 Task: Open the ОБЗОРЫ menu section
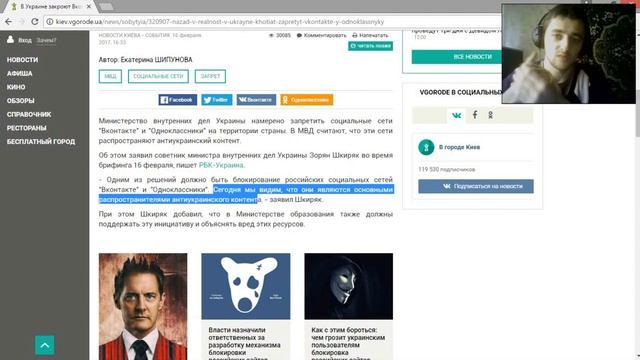(x=20, y=100)
